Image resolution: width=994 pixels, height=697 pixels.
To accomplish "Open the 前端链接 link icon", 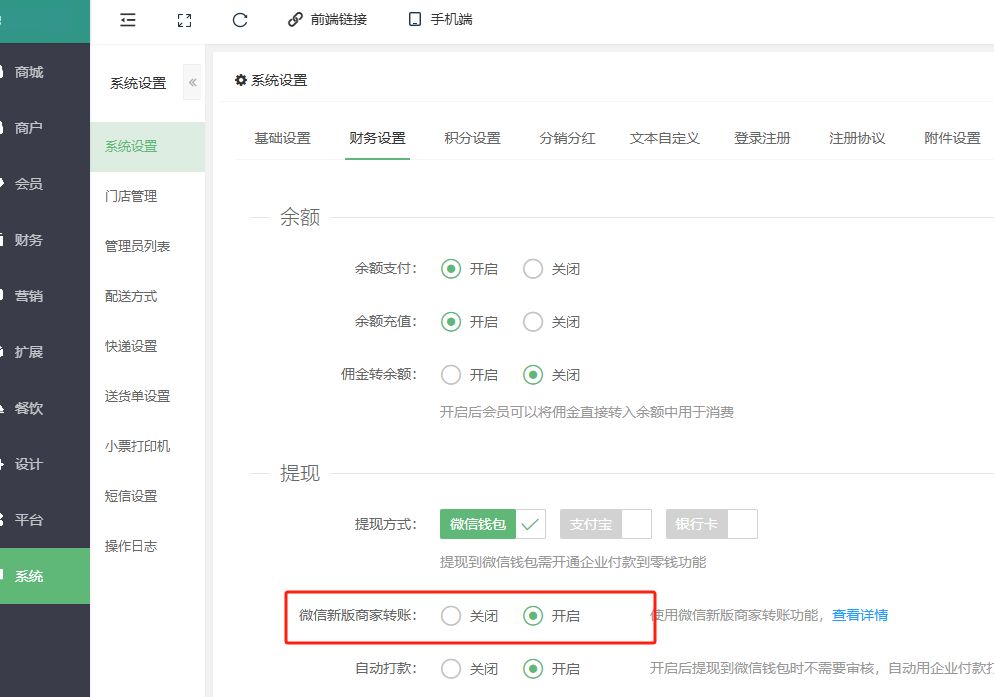I will (295, 20).
